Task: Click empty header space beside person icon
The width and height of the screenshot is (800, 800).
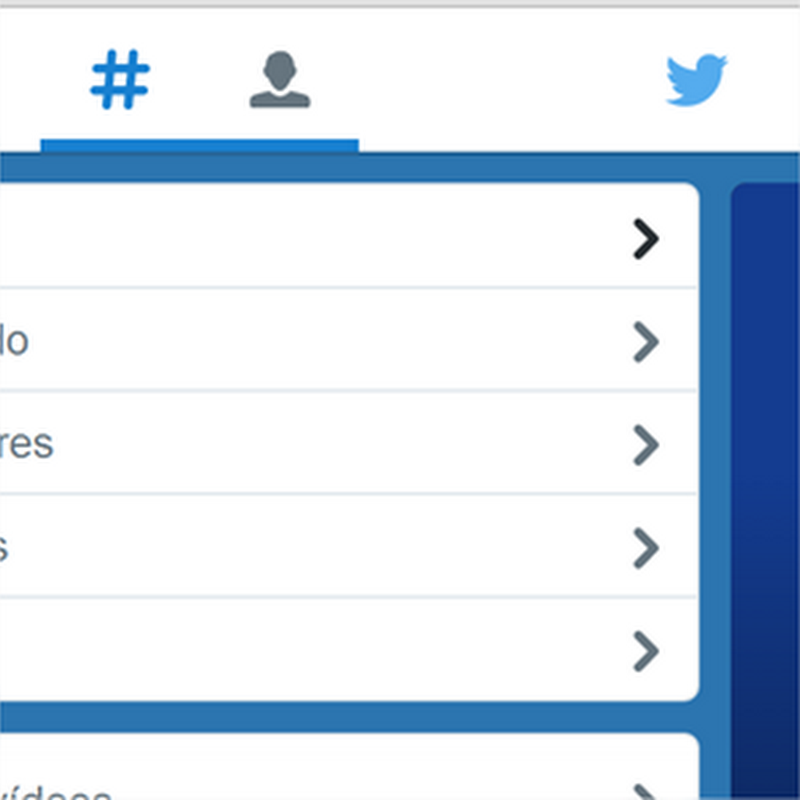Action: (485, 79)
